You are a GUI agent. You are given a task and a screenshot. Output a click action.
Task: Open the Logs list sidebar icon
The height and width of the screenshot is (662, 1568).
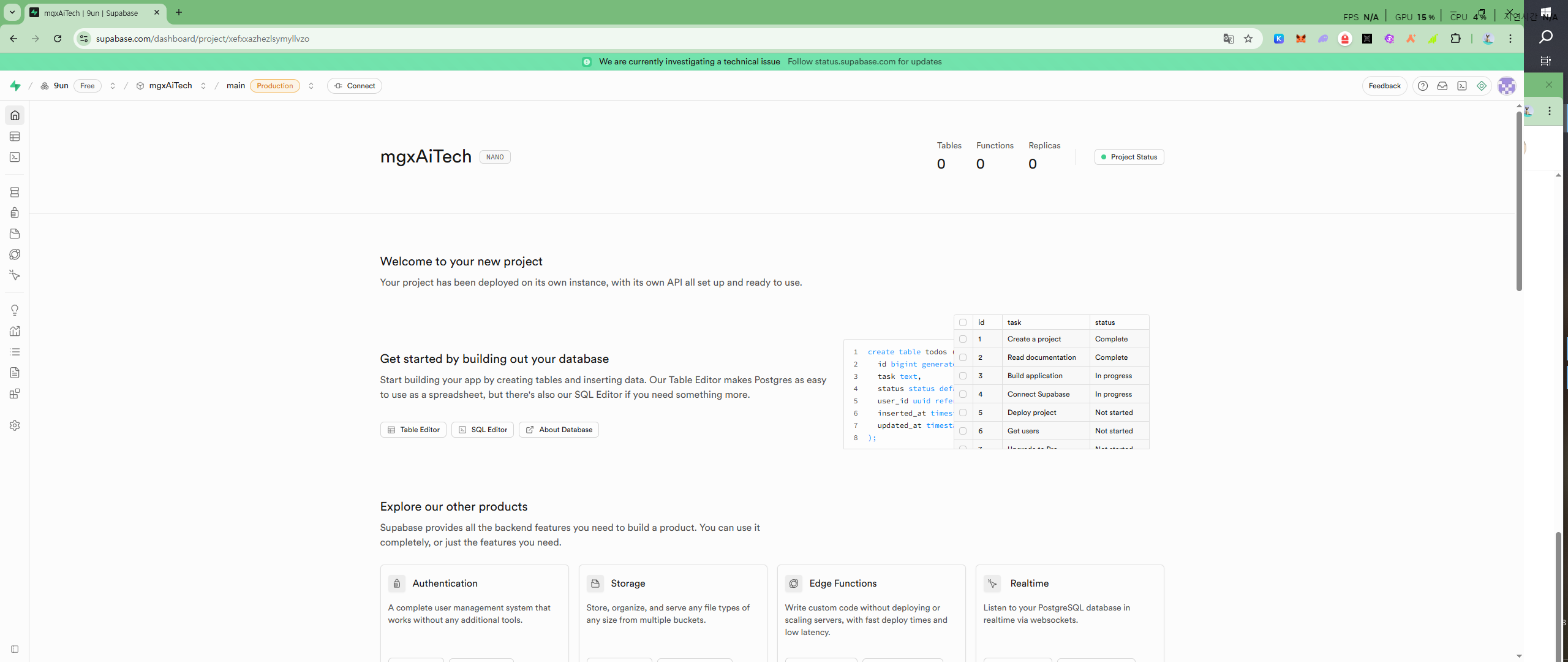15,352
